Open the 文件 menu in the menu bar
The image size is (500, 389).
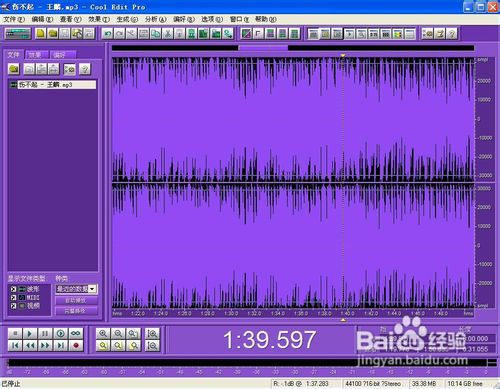coord(14,19)
